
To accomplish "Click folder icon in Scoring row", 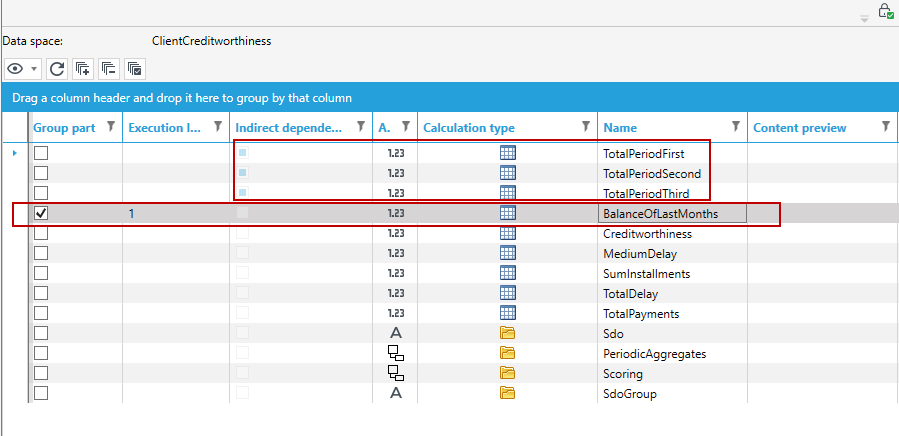I will click(x=507, y=373).
